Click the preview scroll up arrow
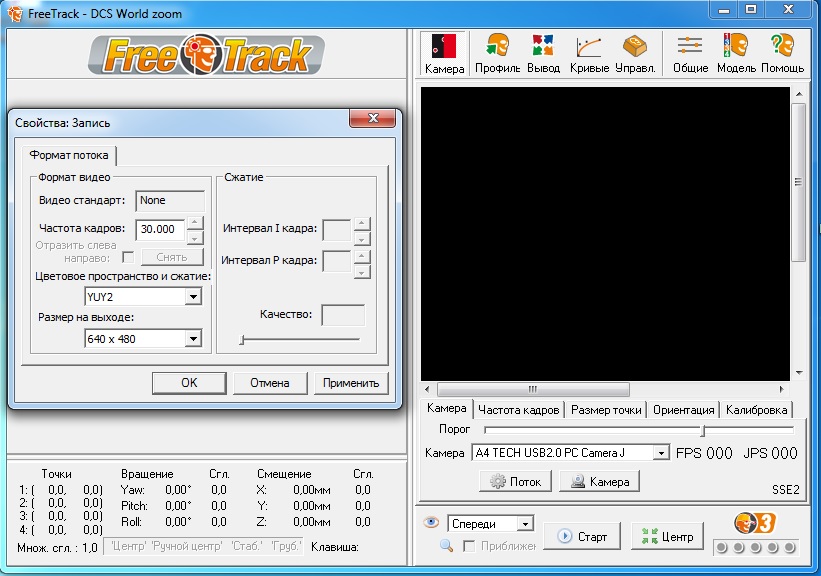Viewport: 821px width, 576px height. (799, 94)
